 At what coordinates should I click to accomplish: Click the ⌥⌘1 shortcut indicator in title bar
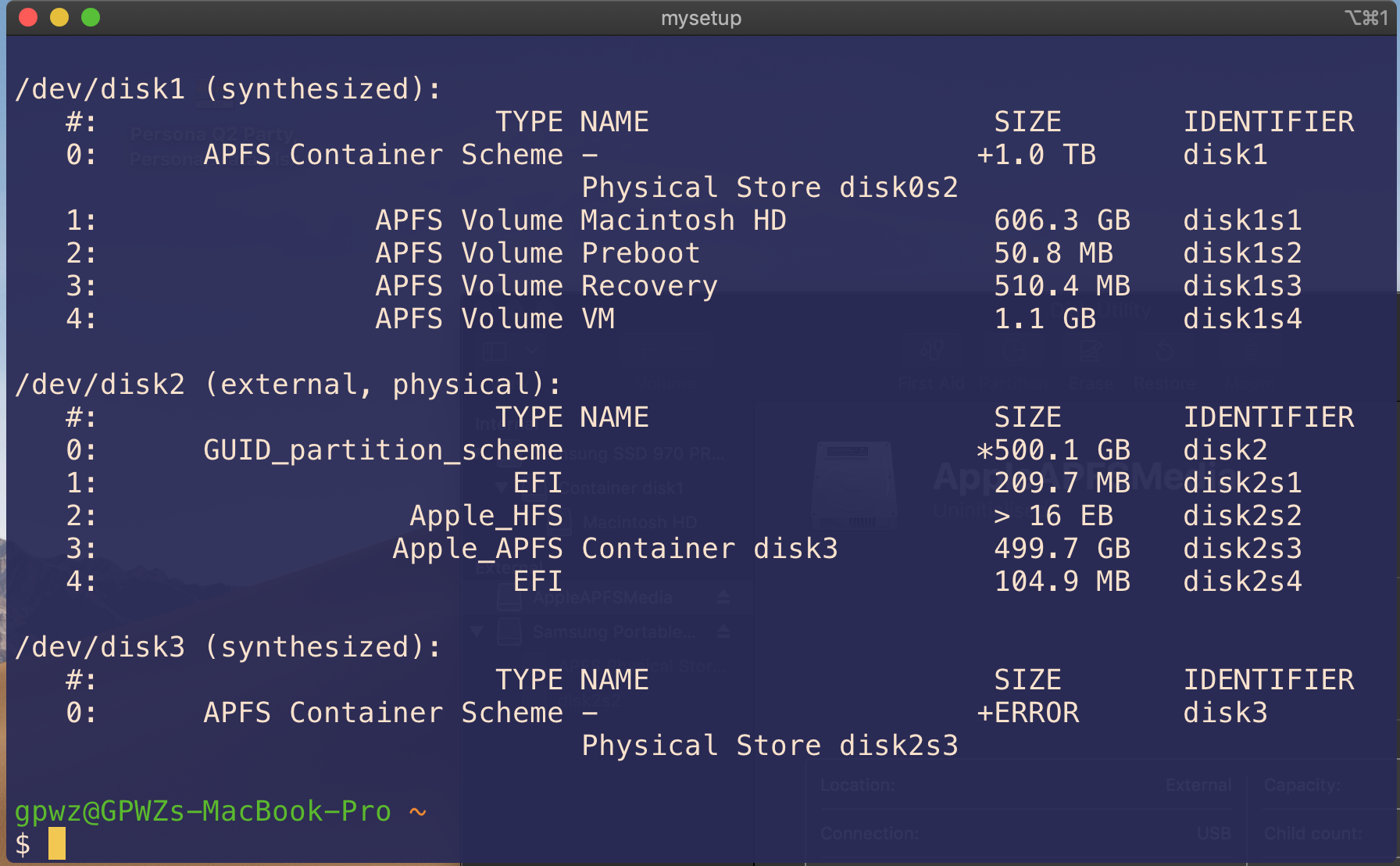[x=1366, y=17]
